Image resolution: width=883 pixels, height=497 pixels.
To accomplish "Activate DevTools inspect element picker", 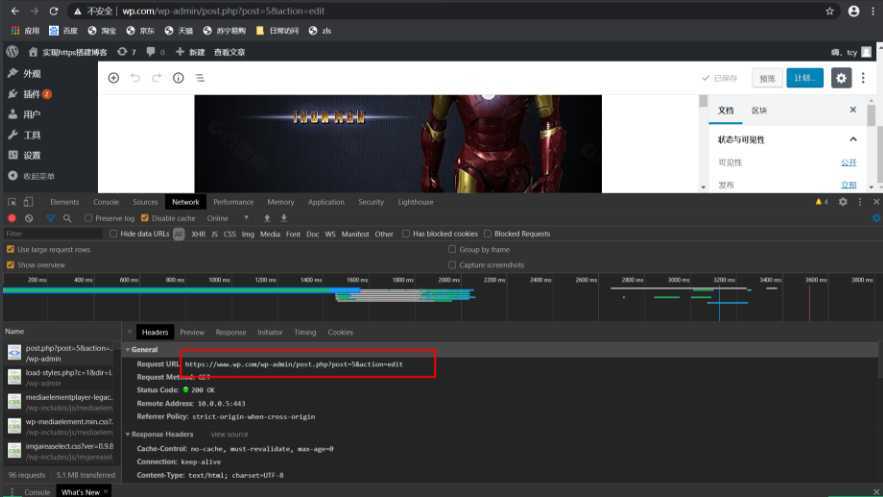I will (12, 202).
